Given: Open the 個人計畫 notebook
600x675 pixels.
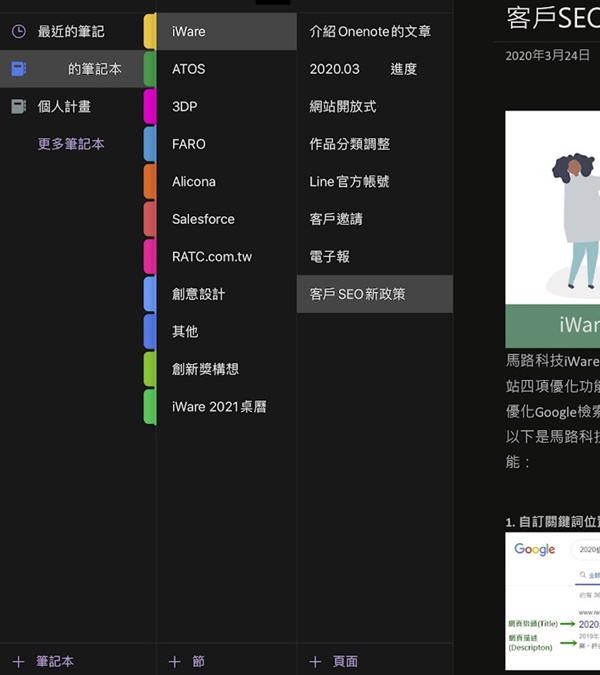Looking at the screenshot, I should coord(71,106).
